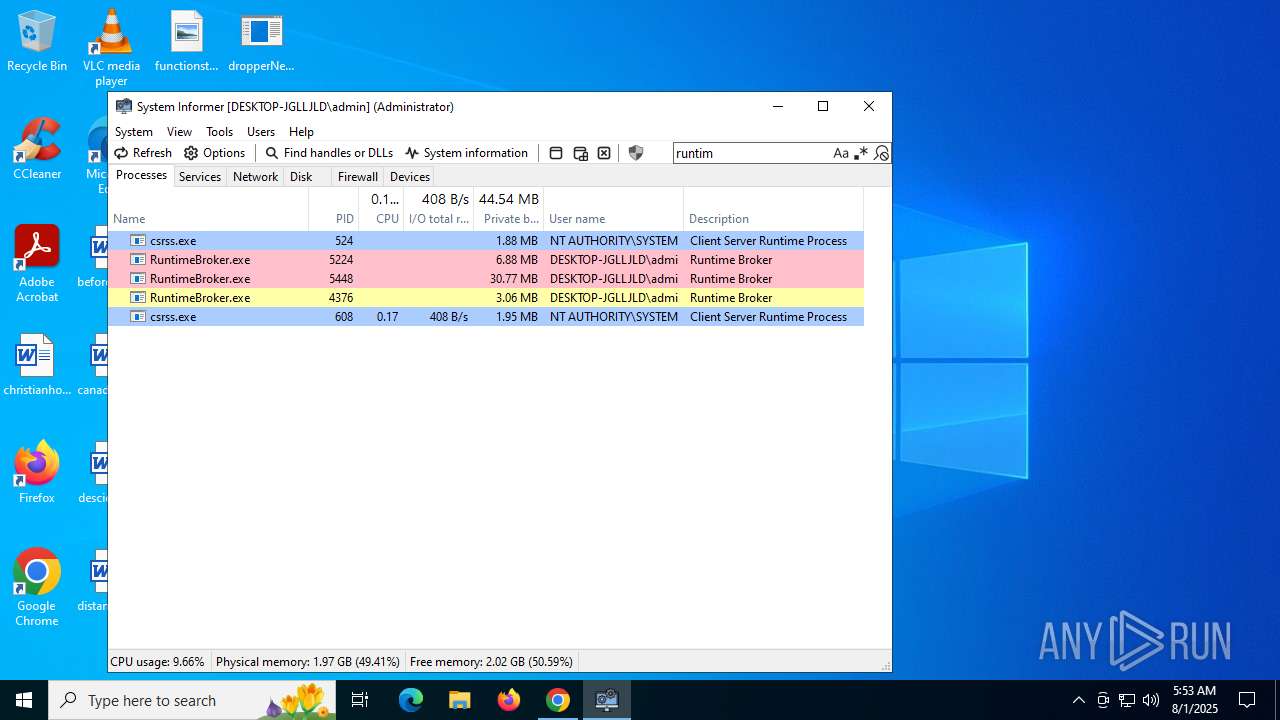Refresh the process list
The width and height of the screenshot is (1280, 720).
coord(143,153)
